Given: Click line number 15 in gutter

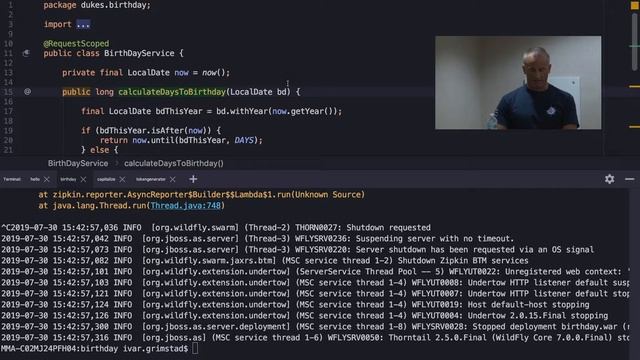Looking at the screenshot, I should tap(9, 92).
